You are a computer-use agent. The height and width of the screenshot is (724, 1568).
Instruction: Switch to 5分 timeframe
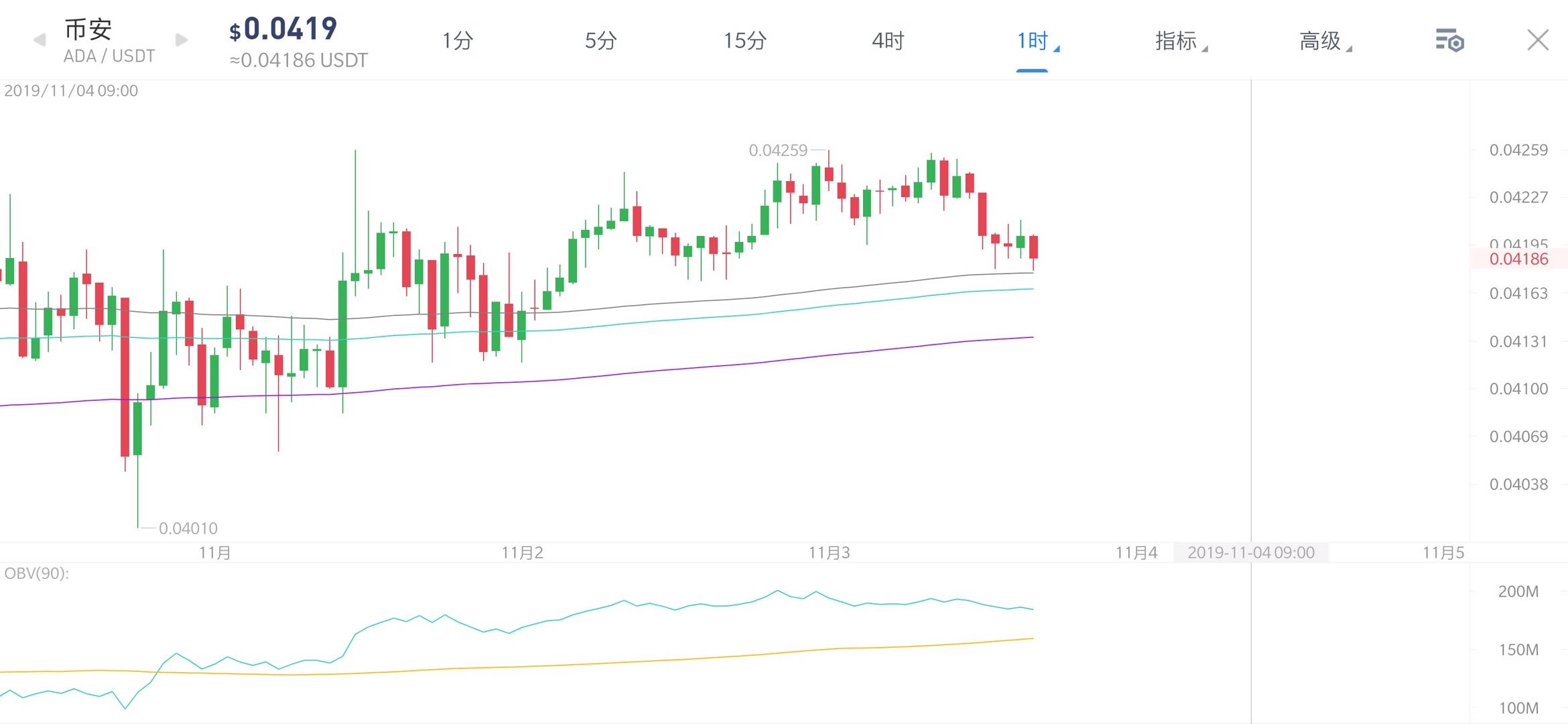click(601, 41)
